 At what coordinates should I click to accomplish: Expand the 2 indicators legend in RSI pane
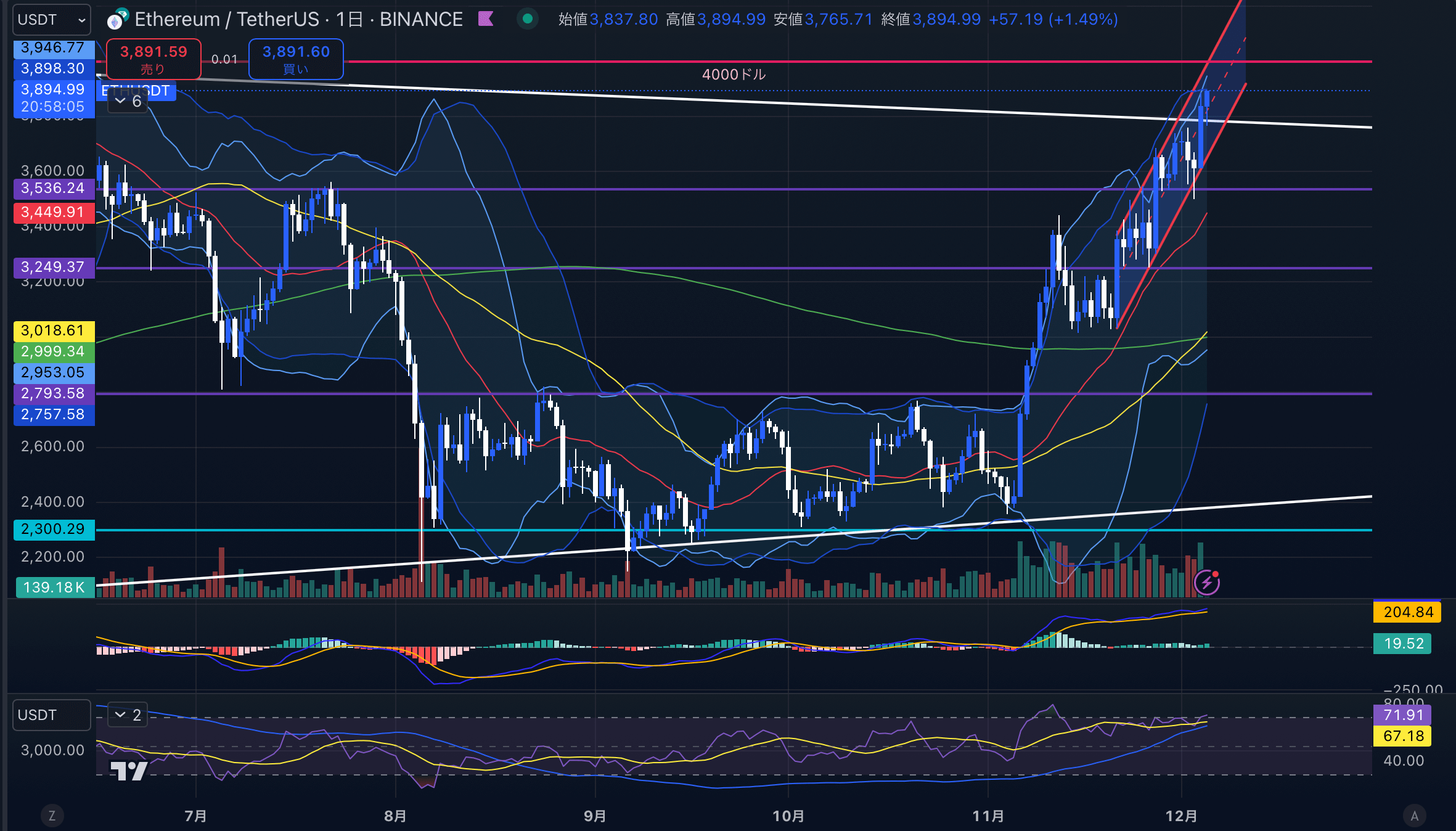tap(128, 715)
